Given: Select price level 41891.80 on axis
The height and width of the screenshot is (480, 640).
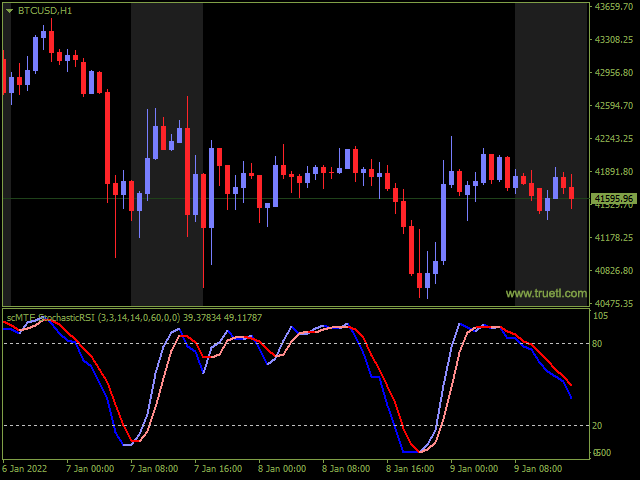Looking at the screenshot, I should (614, 171).
